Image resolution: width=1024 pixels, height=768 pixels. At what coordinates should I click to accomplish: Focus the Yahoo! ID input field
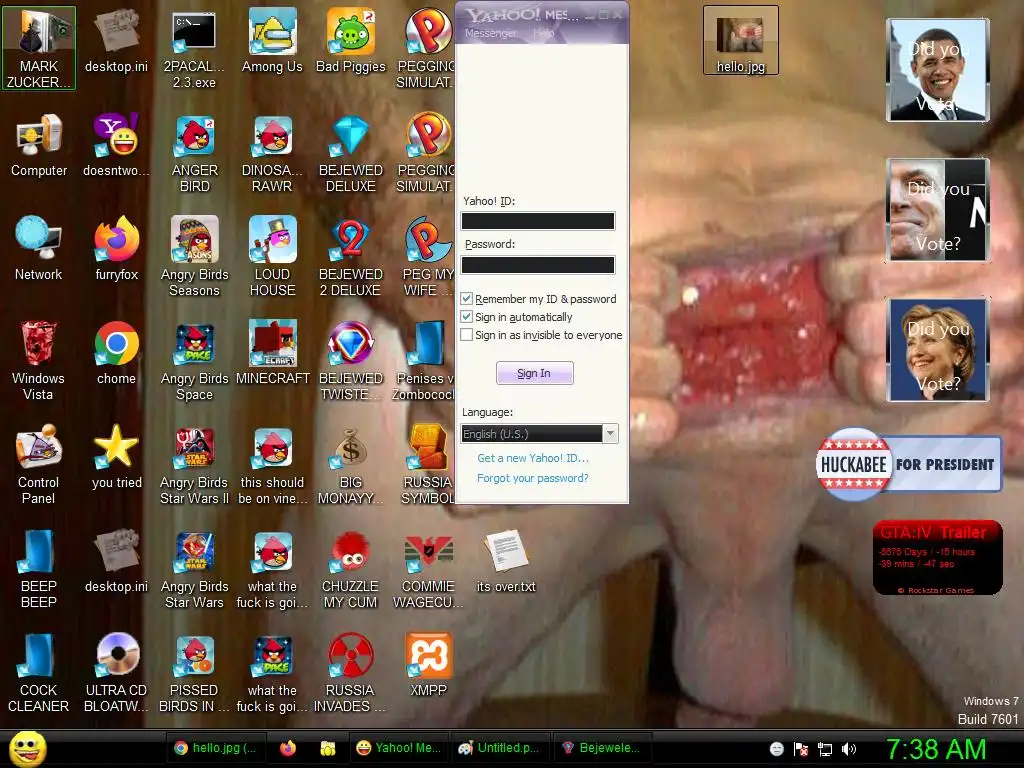coord(538,221)
